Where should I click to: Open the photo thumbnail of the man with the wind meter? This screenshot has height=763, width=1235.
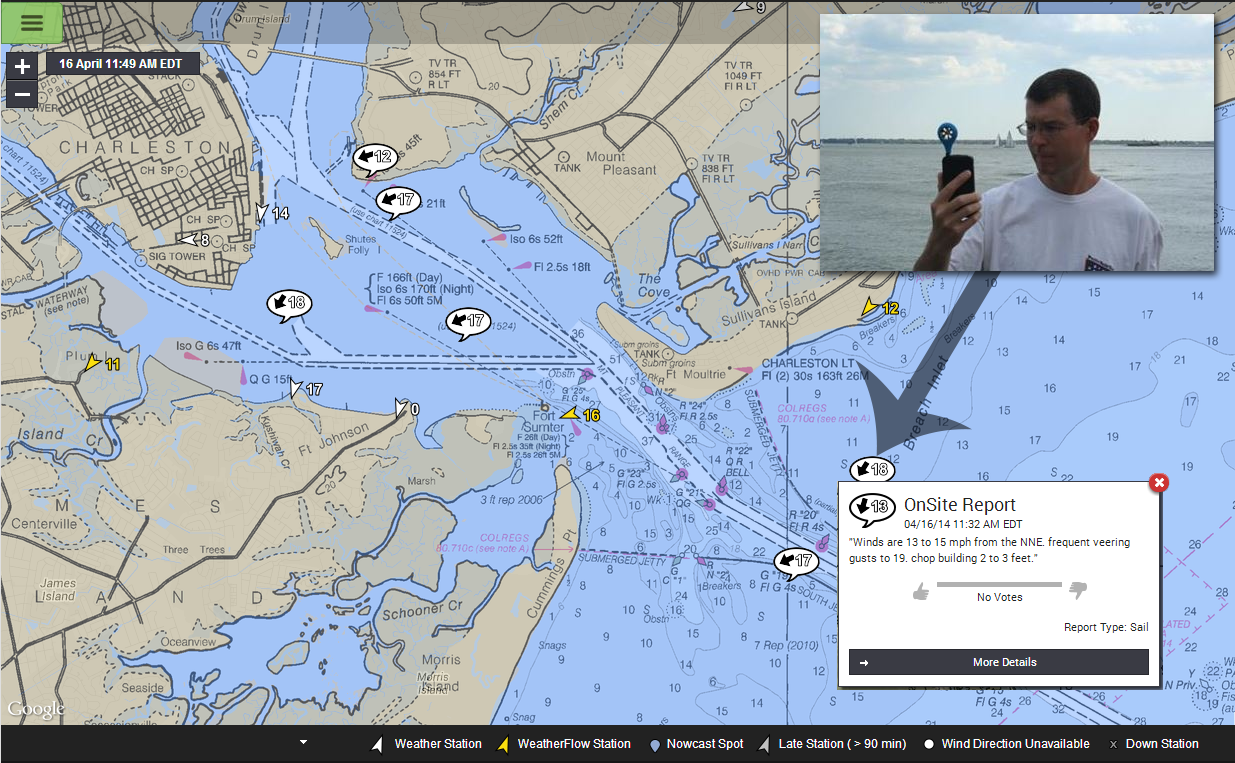pos(1016,142)
